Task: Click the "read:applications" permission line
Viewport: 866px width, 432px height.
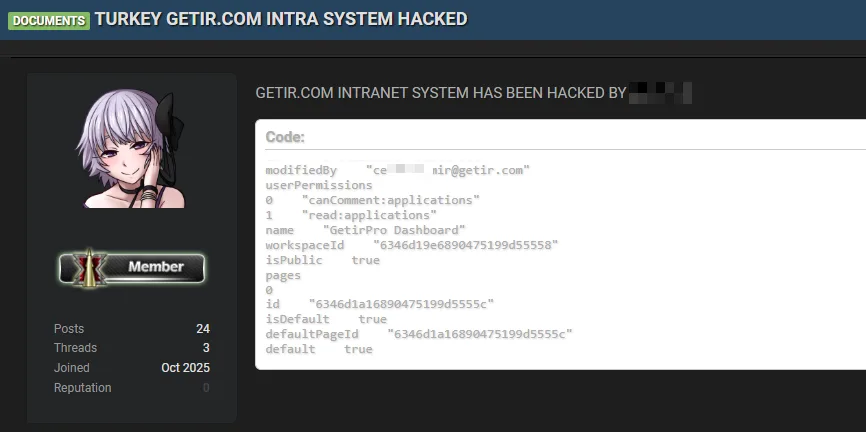Action: click(369, 215)
